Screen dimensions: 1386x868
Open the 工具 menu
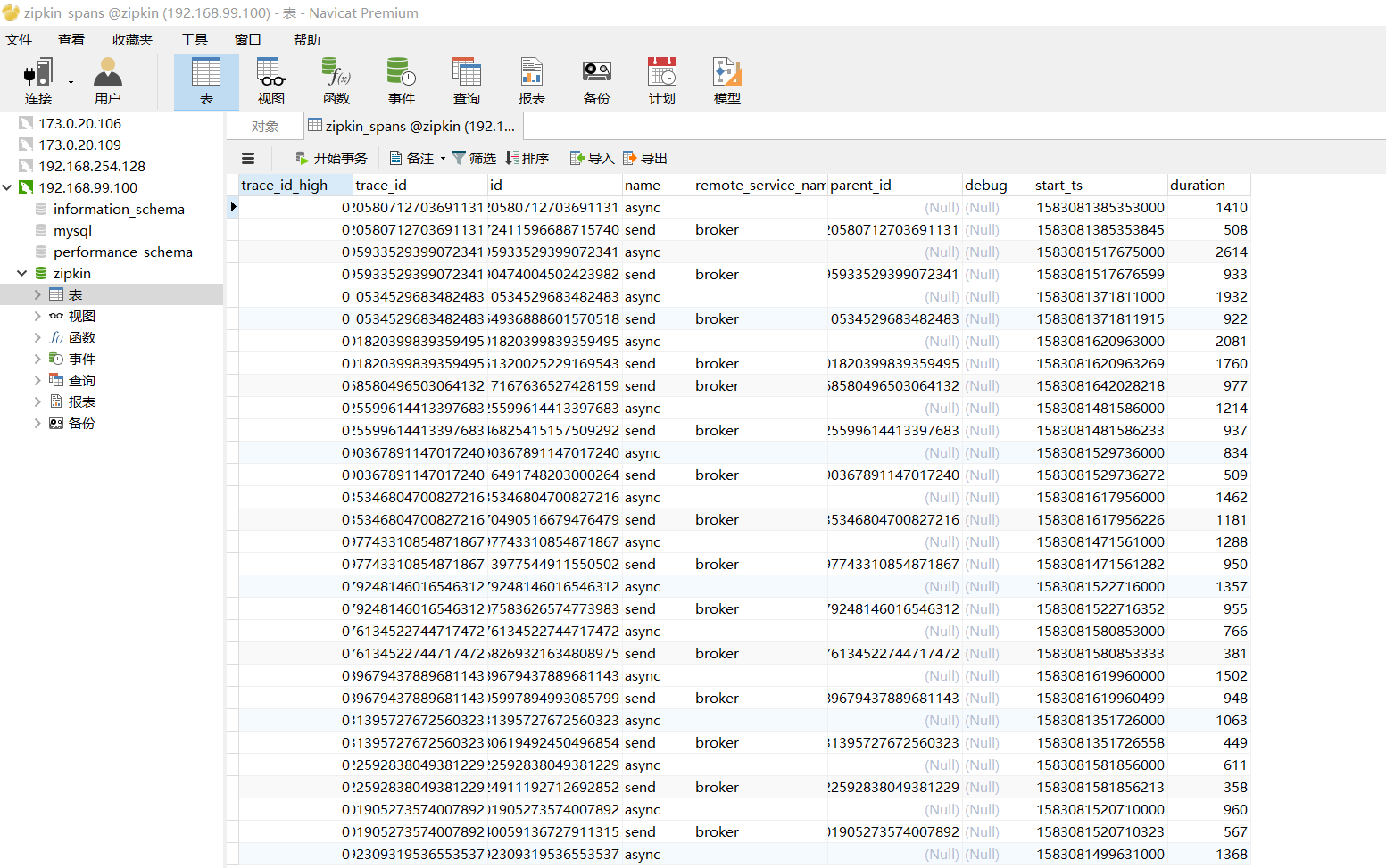195,39
